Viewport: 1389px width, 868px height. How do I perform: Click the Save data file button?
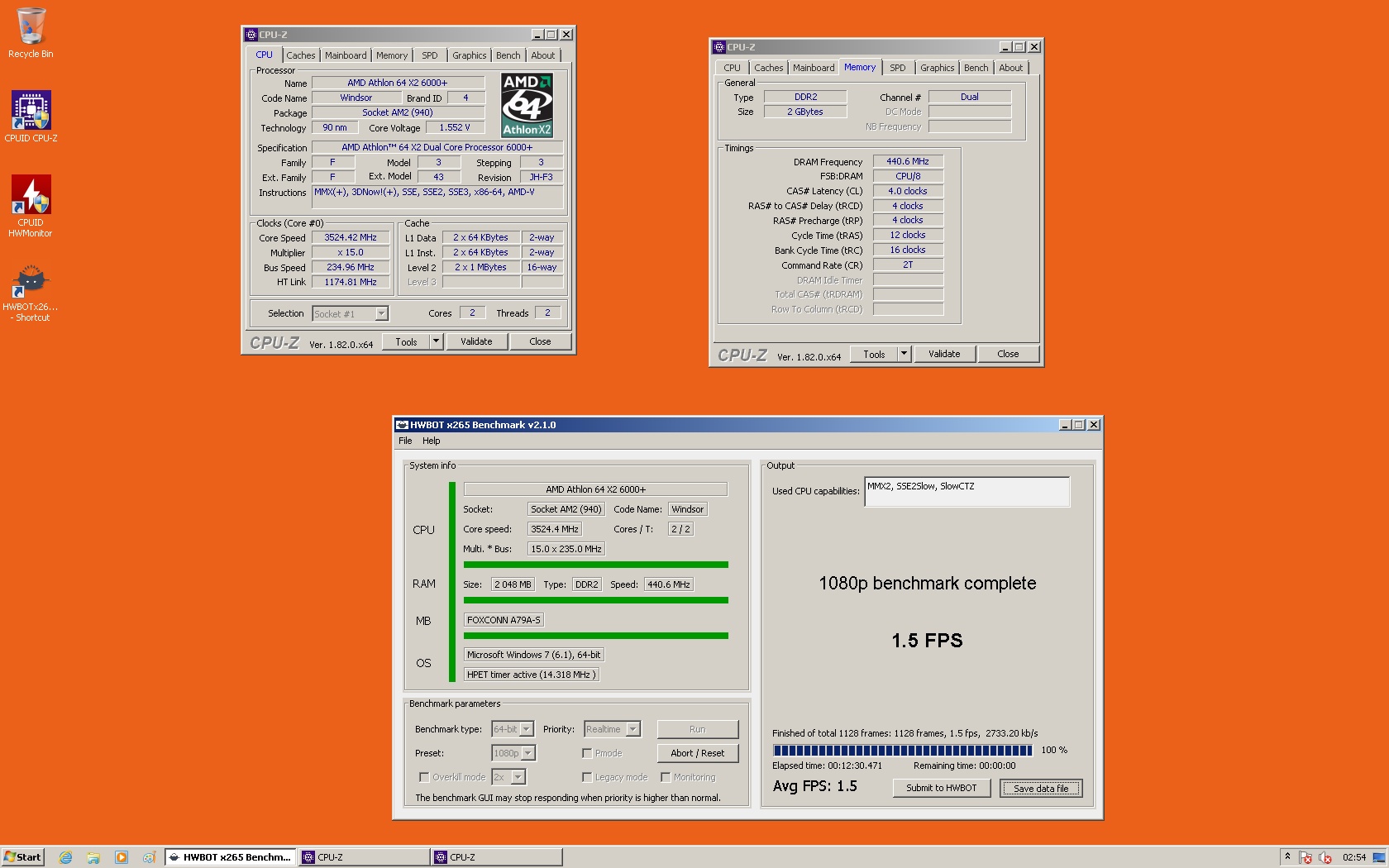pos(1041,788)
